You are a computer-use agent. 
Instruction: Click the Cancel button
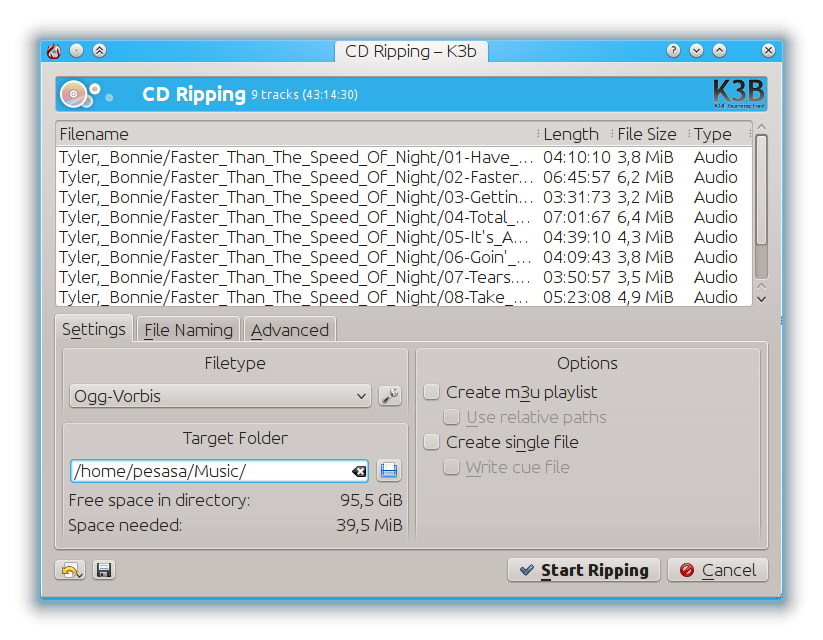pyautogui.click(x=718, y=570)
